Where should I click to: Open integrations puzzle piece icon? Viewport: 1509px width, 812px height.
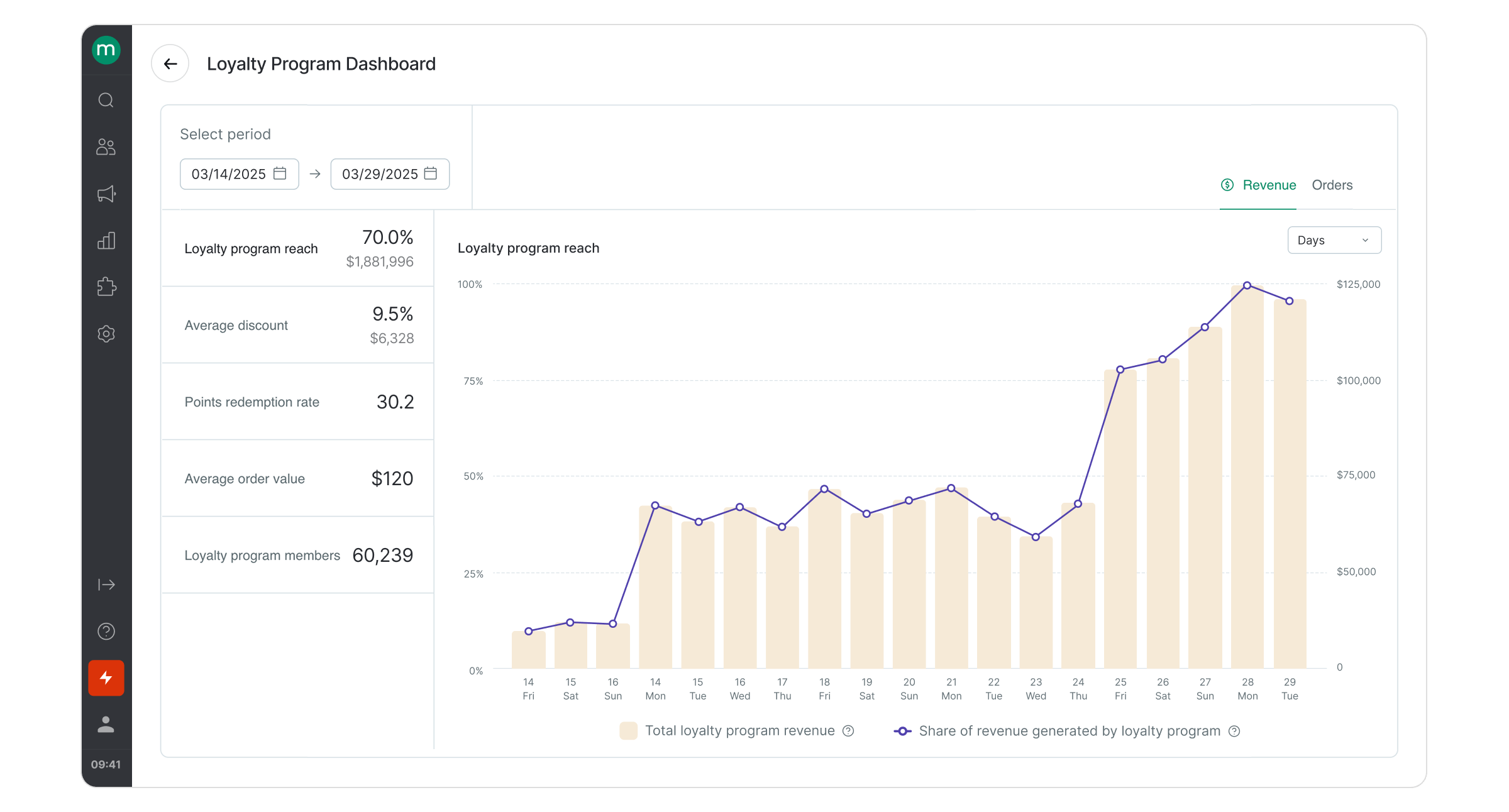point(106,287)
